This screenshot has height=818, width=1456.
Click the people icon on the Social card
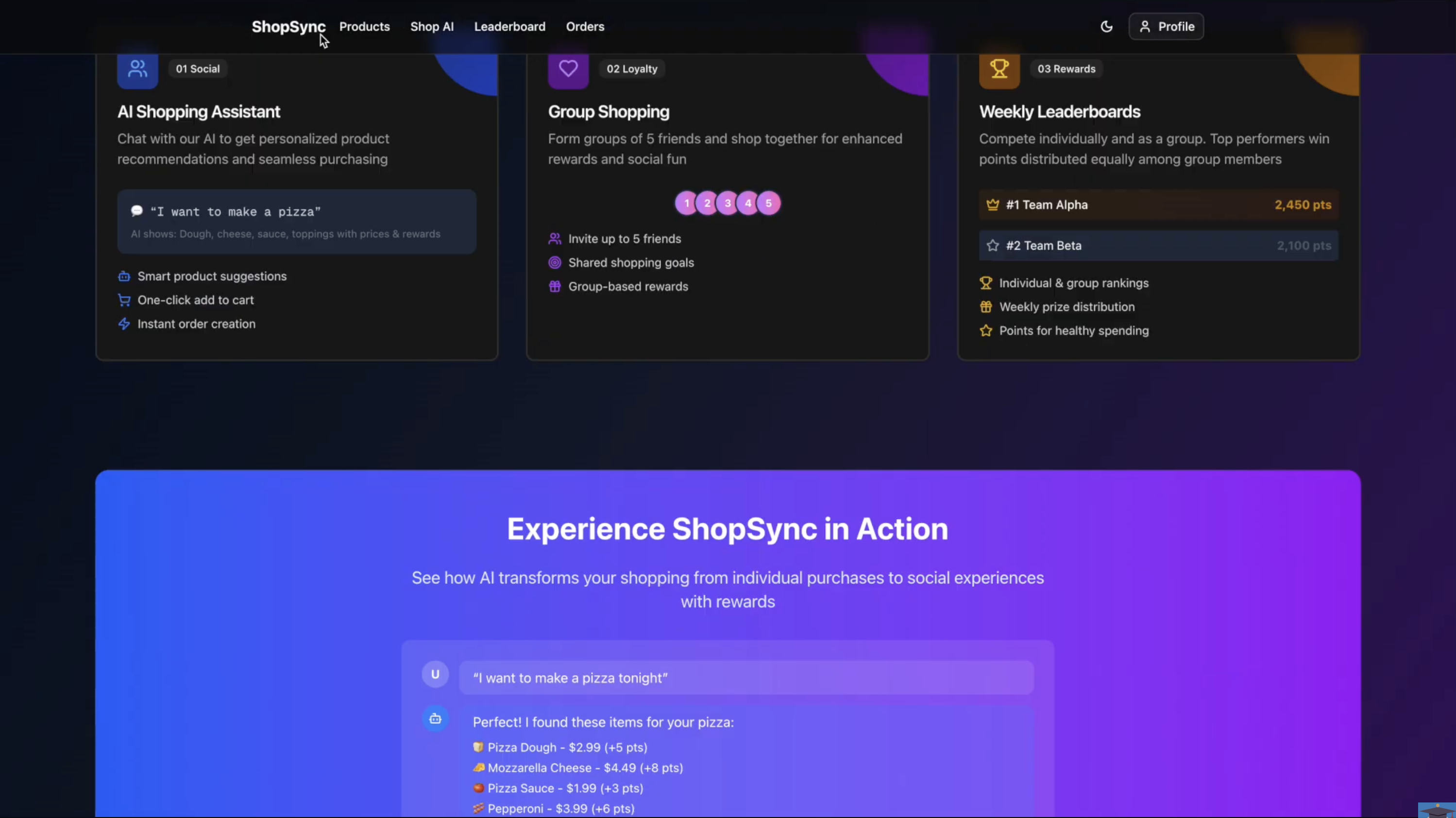click(x=137, y=68)
